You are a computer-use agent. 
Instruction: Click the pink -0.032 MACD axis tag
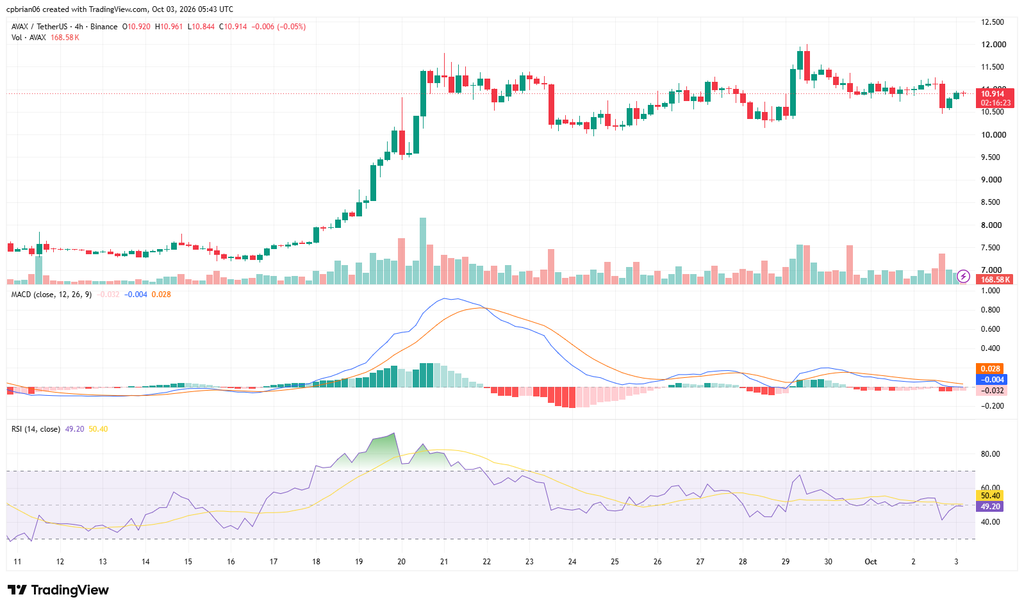point(991,391)
